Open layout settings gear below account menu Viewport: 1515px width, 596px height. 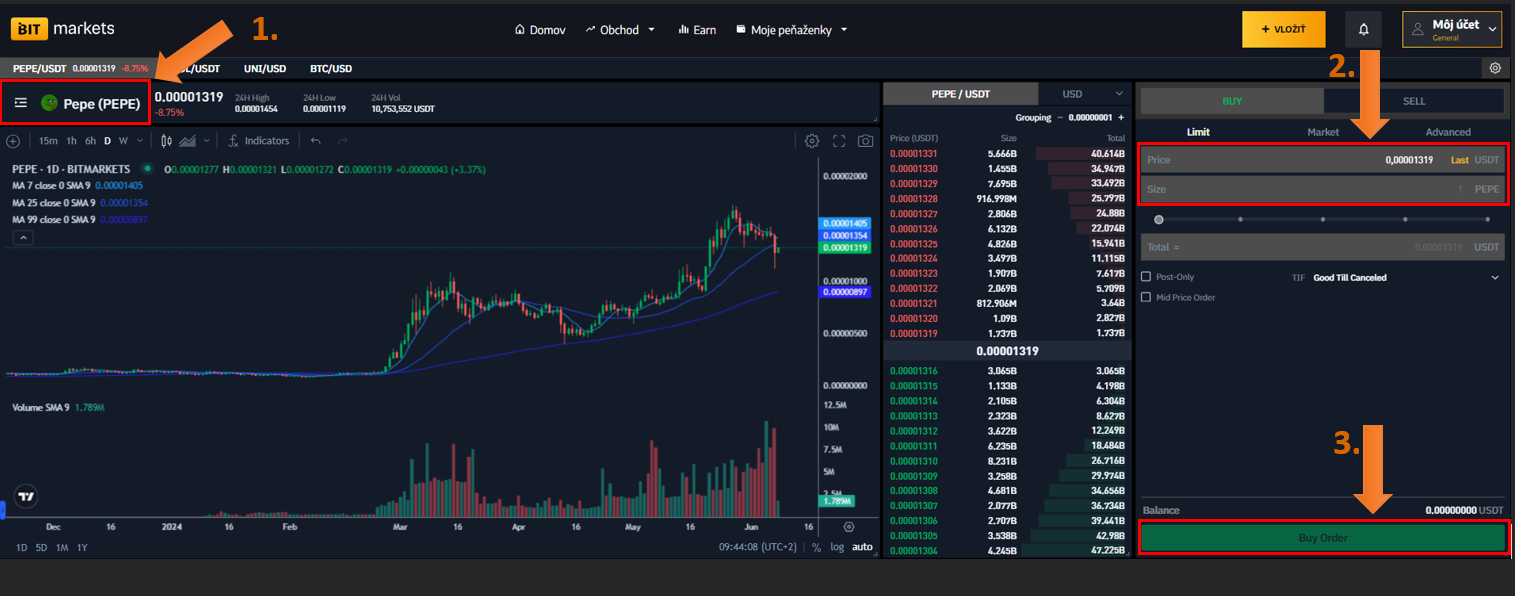tap(1494, 68)
